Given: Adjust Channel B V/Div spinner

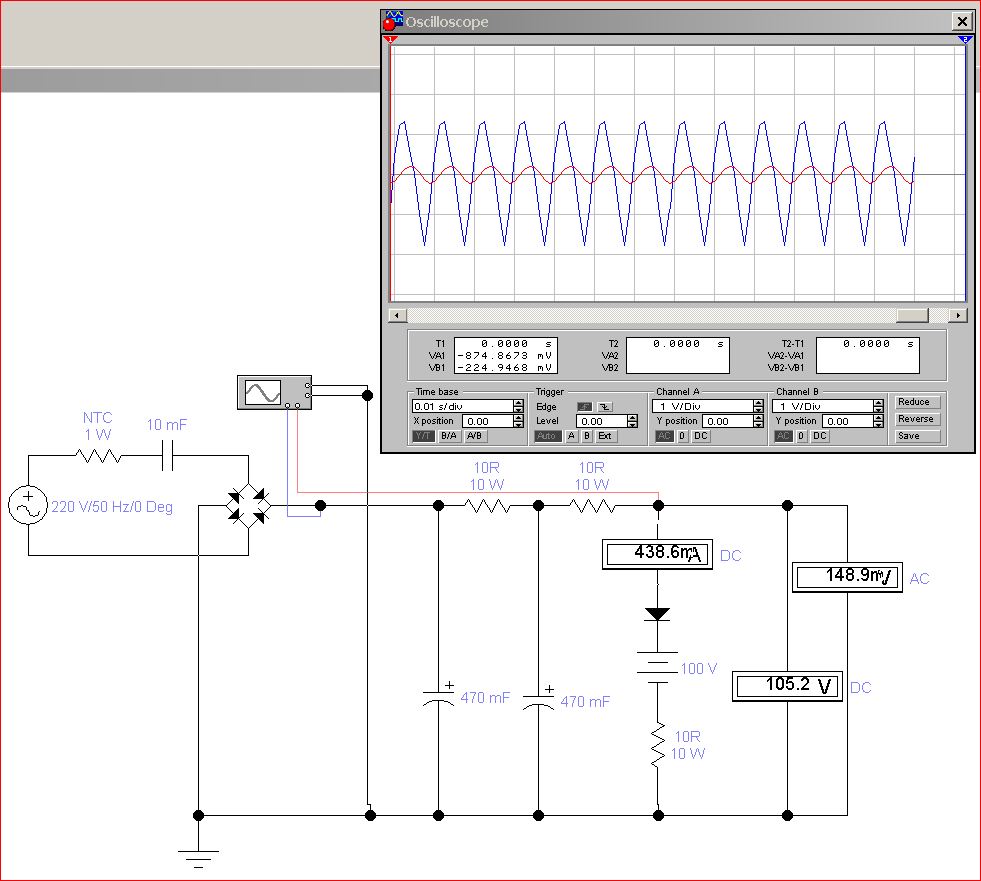Looking at the screenshot, I should 878,407.
